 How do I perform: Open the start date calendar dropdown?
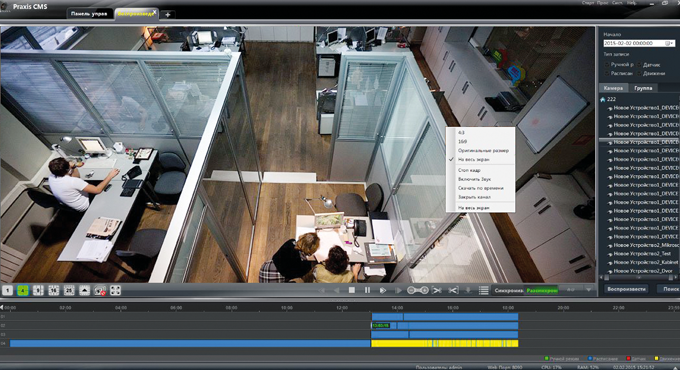pyautogui.click(x=669, y=43)
